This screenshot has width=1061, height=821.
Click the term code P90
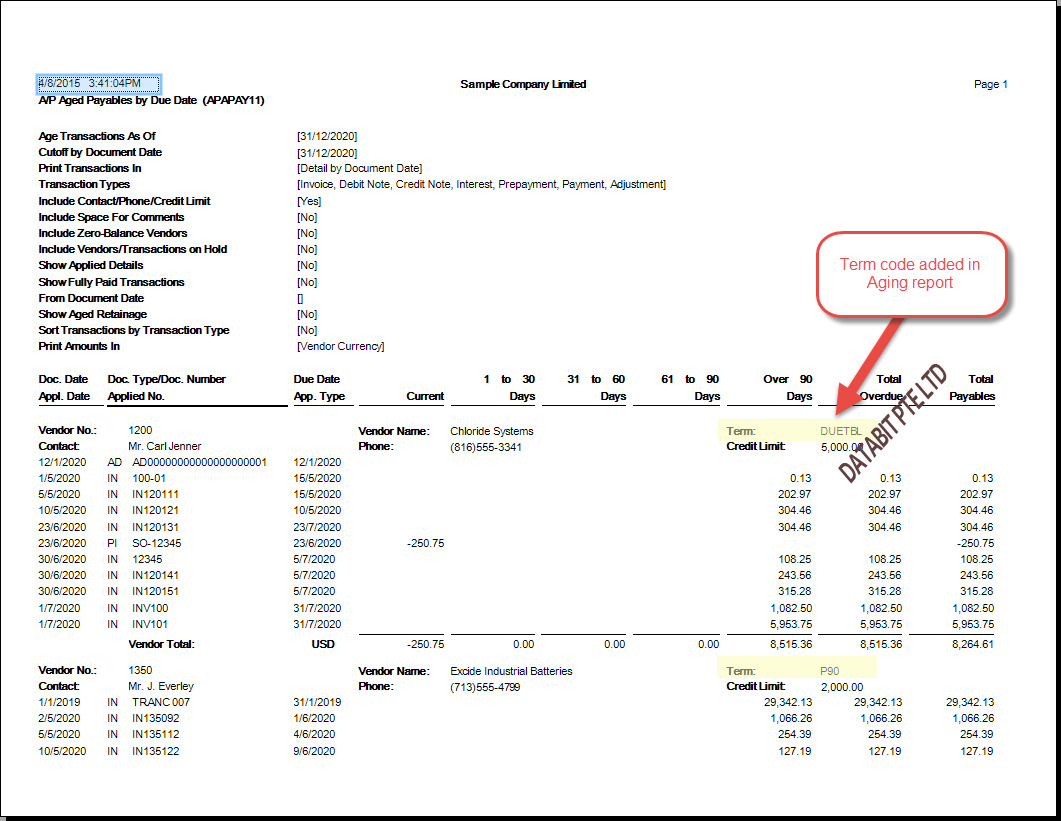[830, 671]
